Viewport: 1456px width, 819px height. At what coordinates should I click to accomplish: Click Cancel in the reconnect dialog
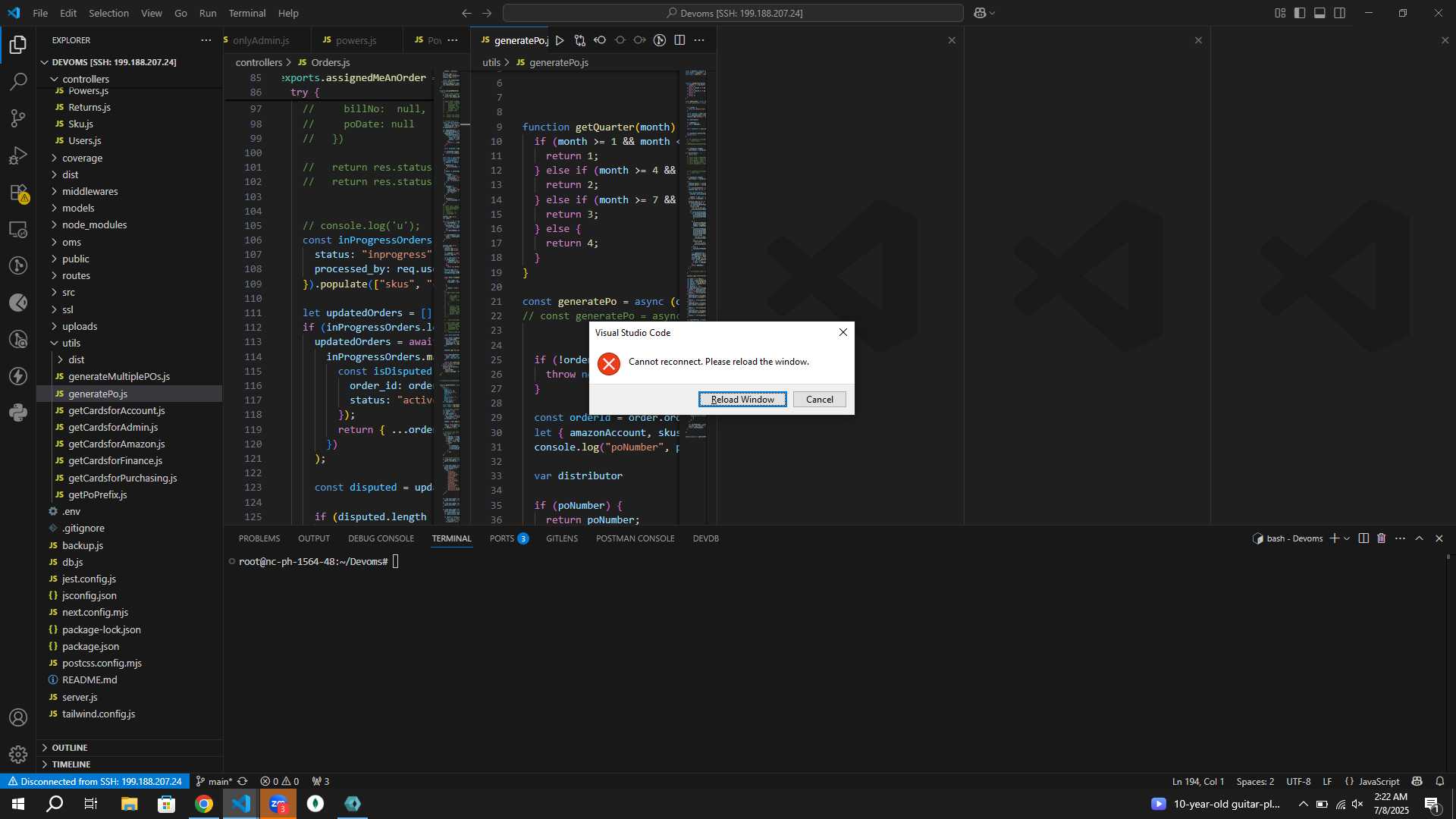819,400
